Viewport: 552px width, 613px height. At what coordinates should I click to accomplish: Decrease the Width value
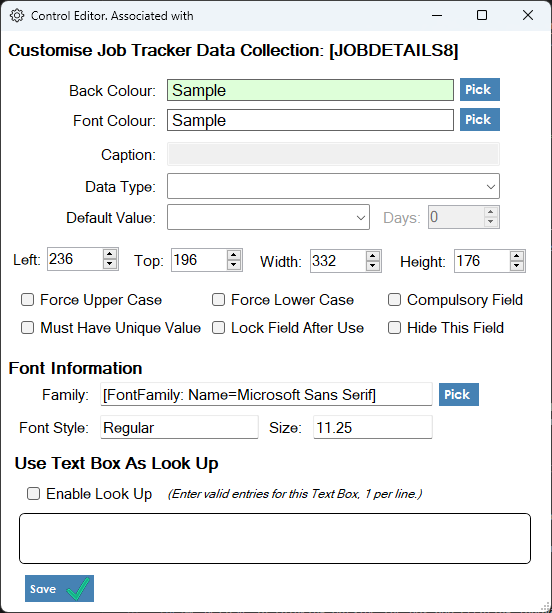pos(373,265)
